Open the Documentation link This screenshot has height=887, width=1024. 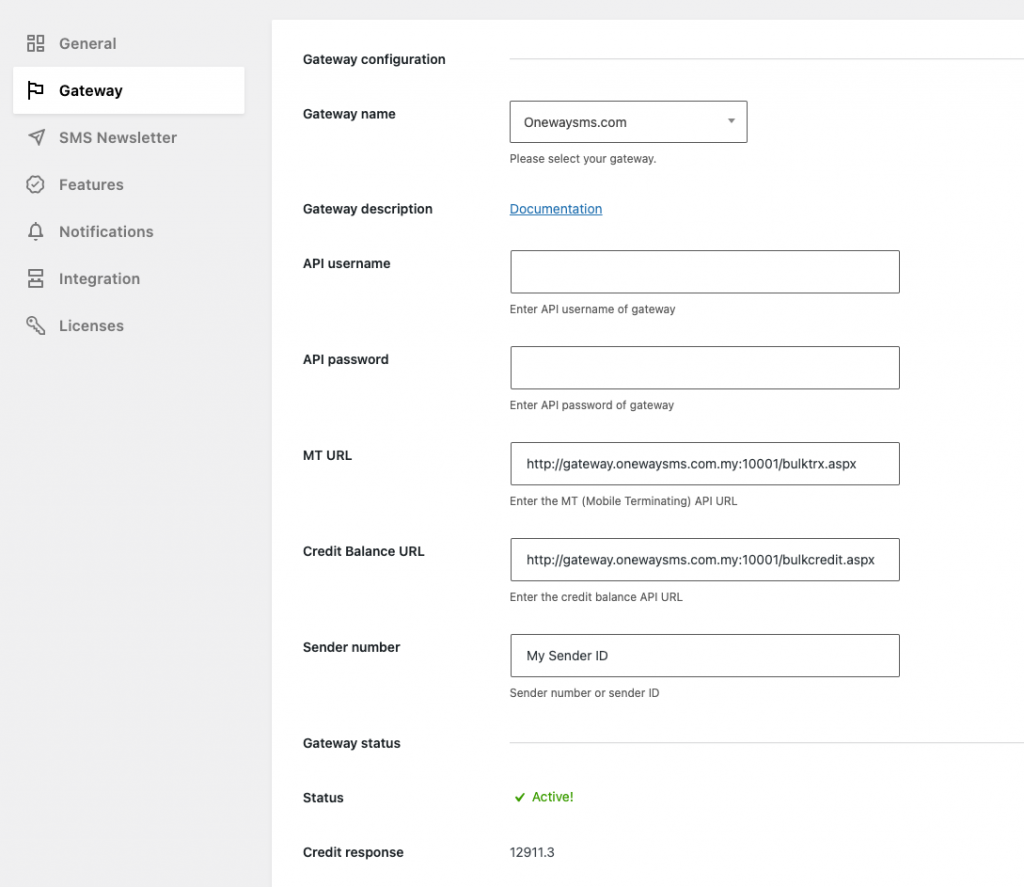point(556,209)
